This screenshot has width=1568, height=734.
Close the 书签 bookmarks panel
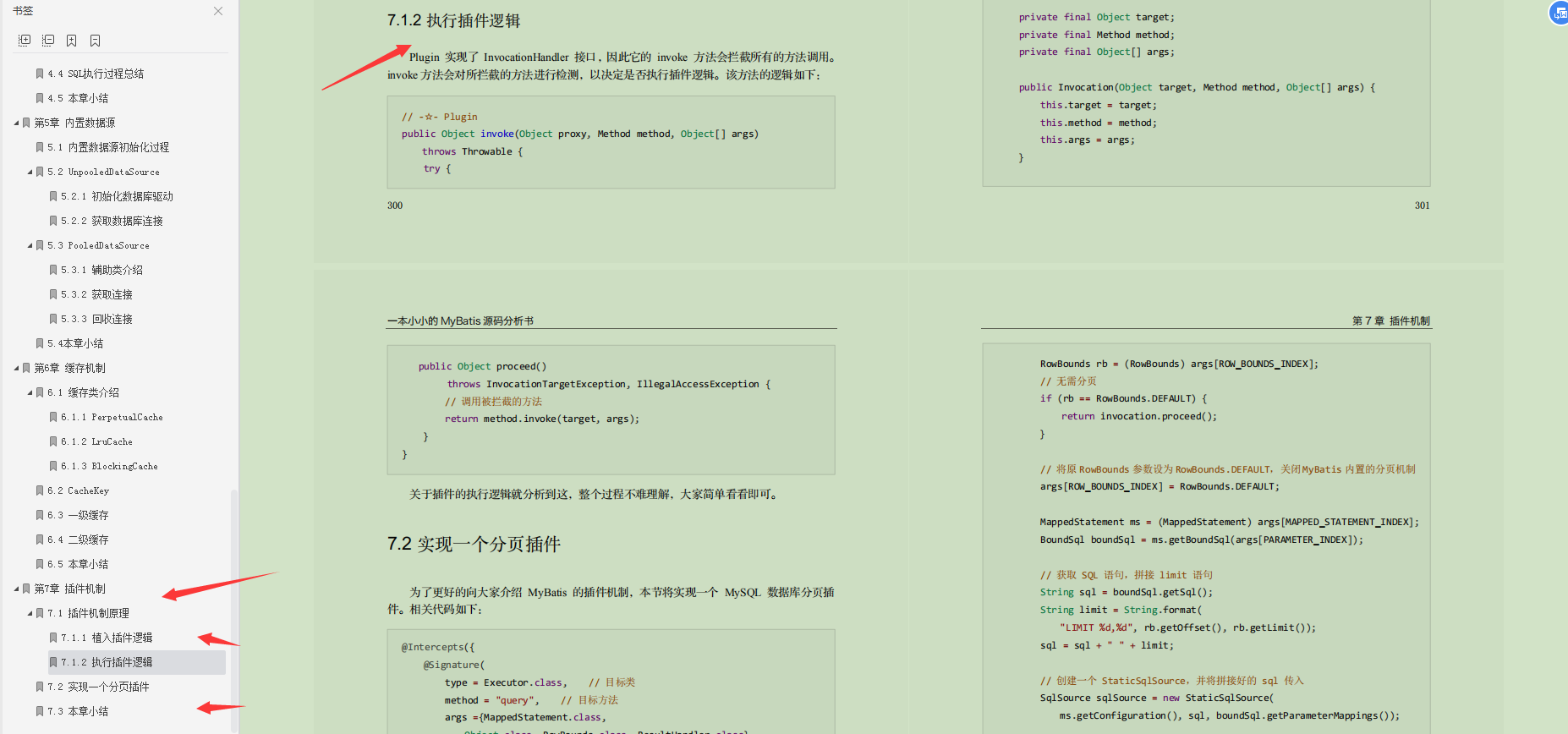[x=218, y=11]
